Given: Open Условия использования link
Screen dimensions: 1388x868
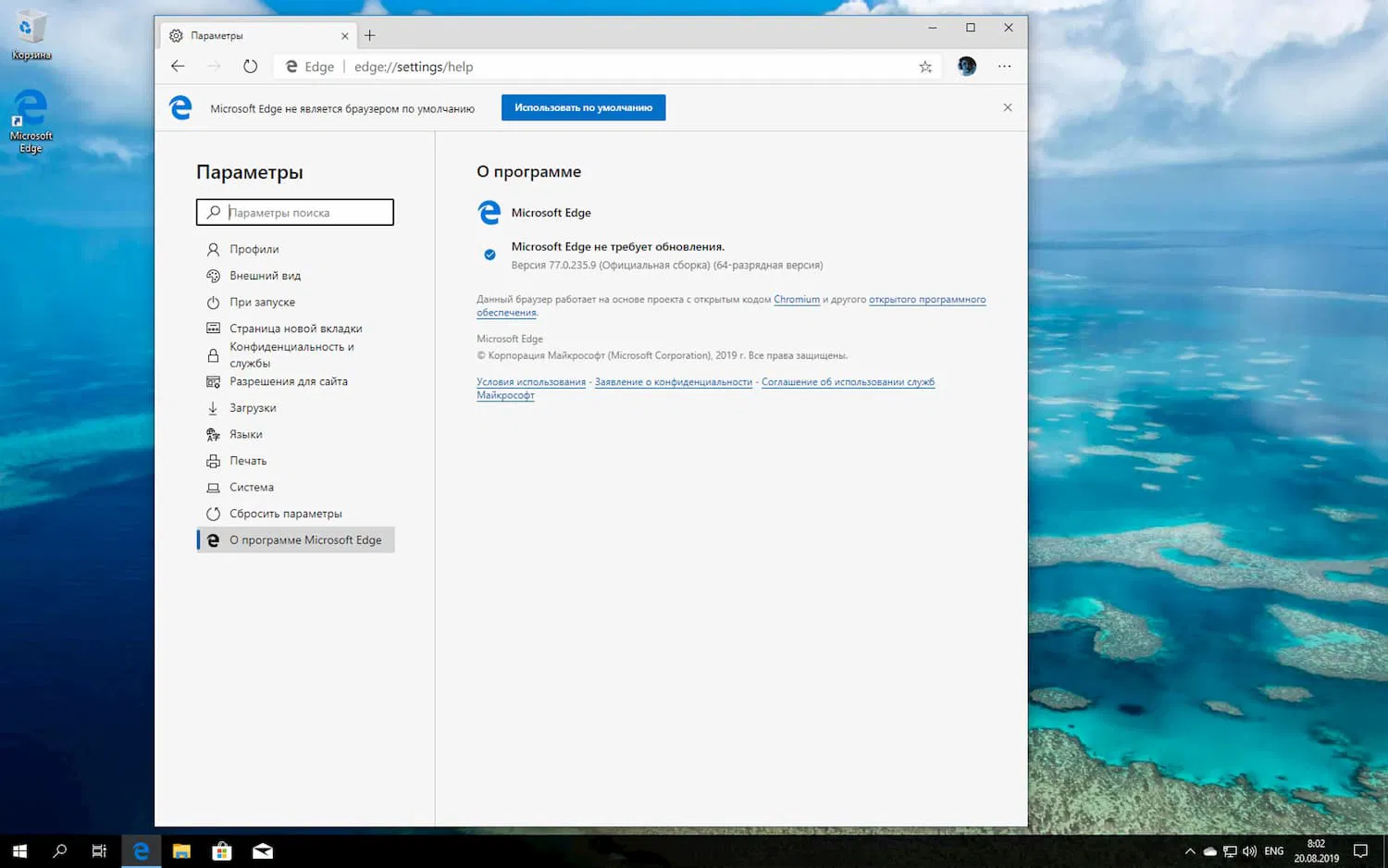Looking at the screenshot, I should 530,381.
